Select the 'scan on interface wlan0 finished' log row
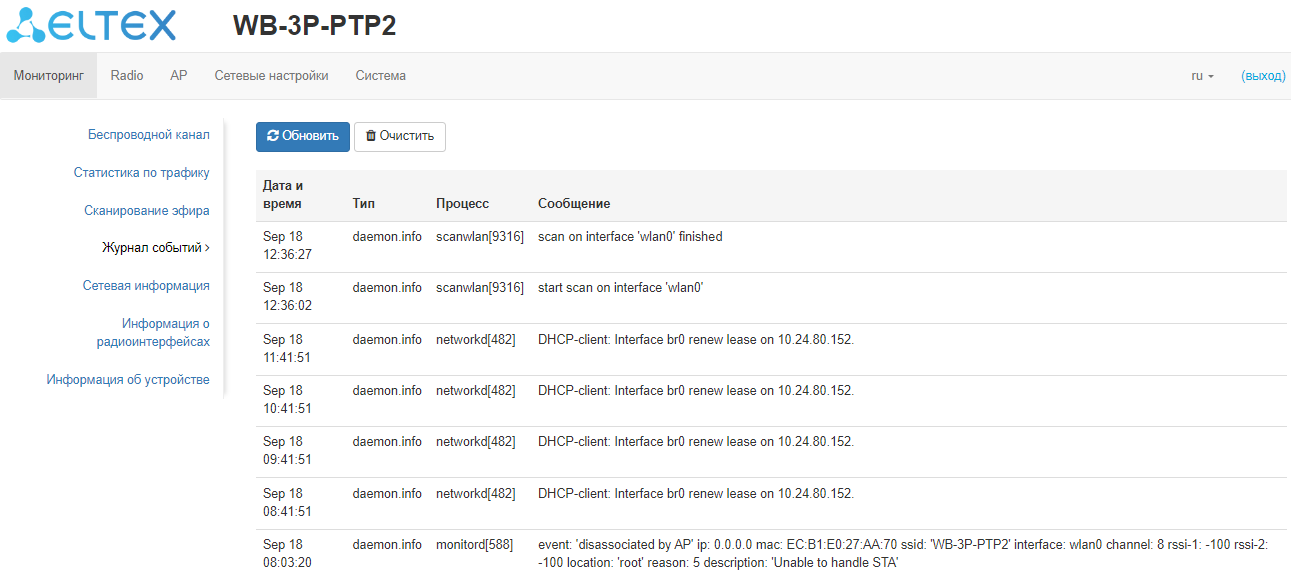The image size is (1291, 579). click(630, 237)
